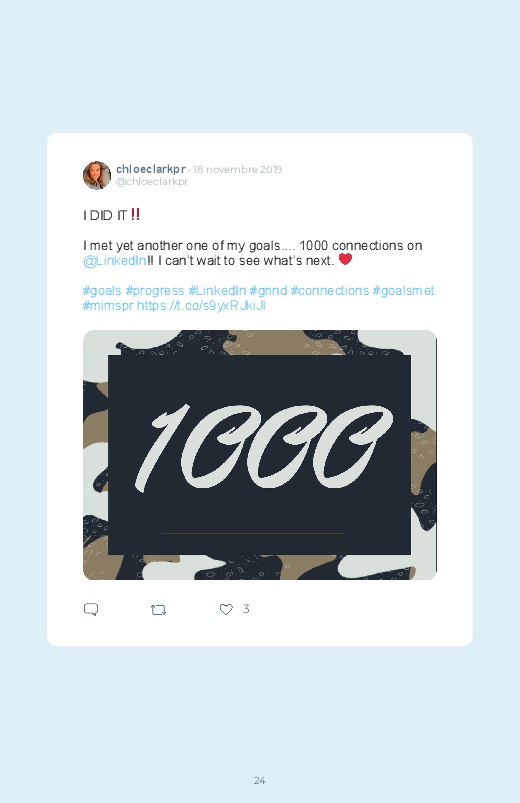
Task: Click the reply speech bubble icon
Action: [91, 609]
